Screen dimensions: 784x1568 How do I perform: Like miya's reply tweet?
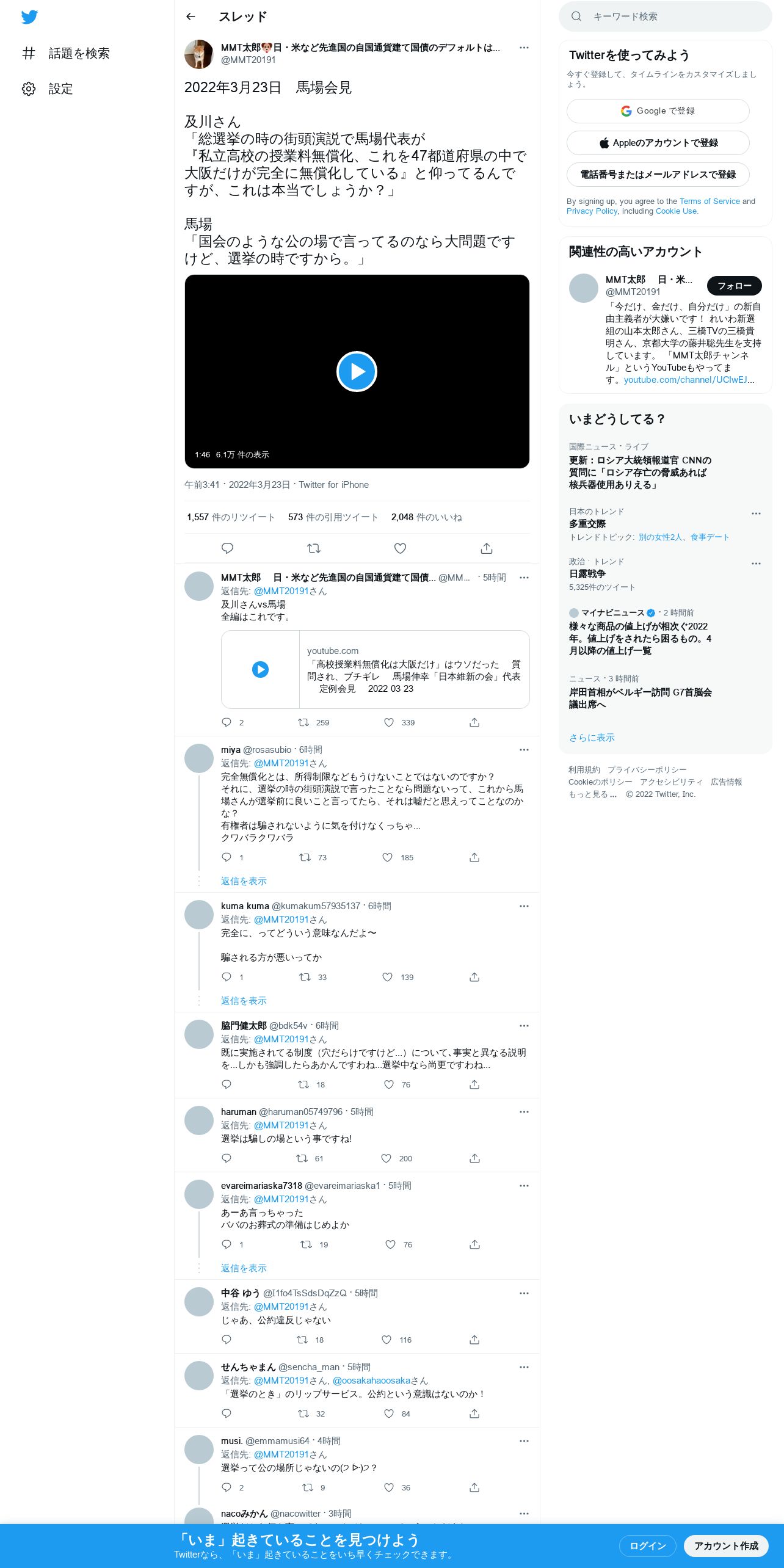[387, 857]
